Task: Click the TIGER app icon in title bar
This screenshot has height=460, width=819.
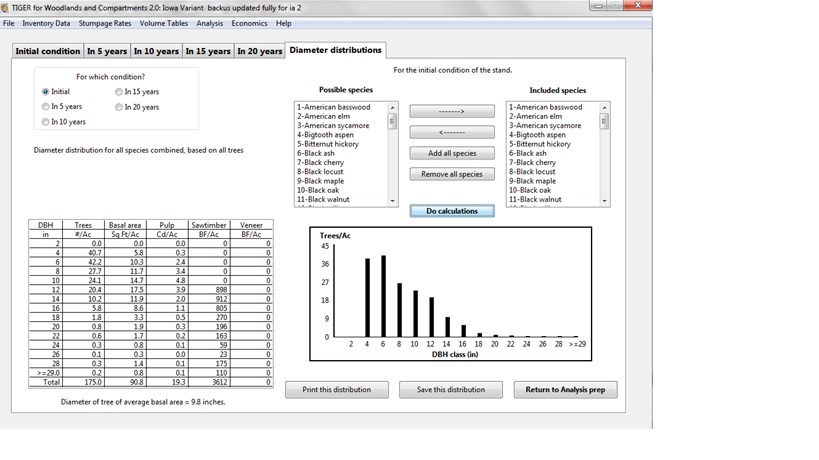Action: [x=6, y=6]
